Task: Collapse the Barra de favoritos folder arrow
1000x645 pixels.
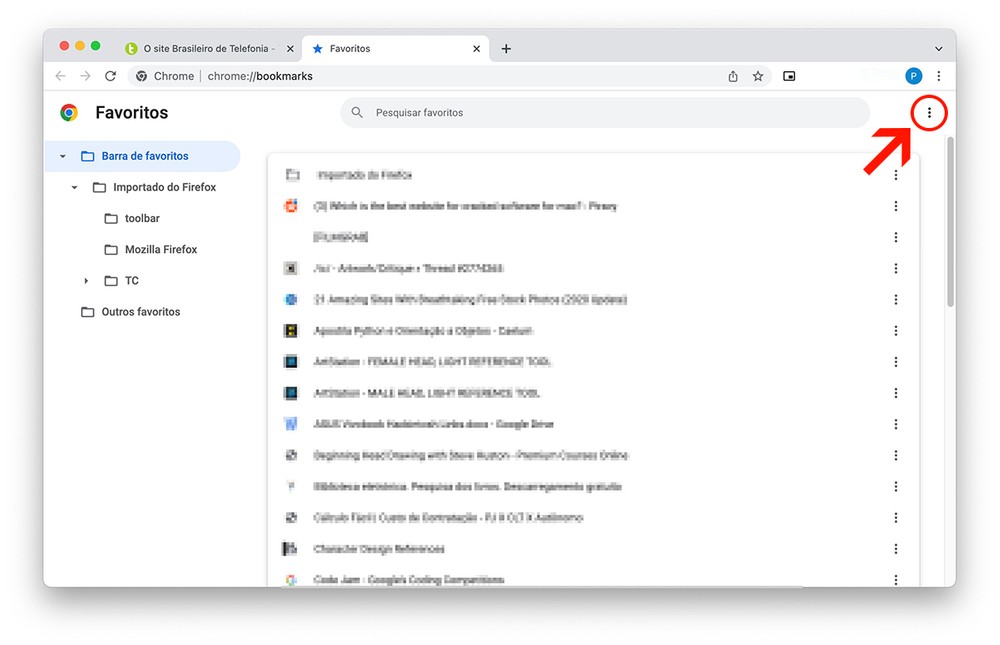Action: click(63, 156)
